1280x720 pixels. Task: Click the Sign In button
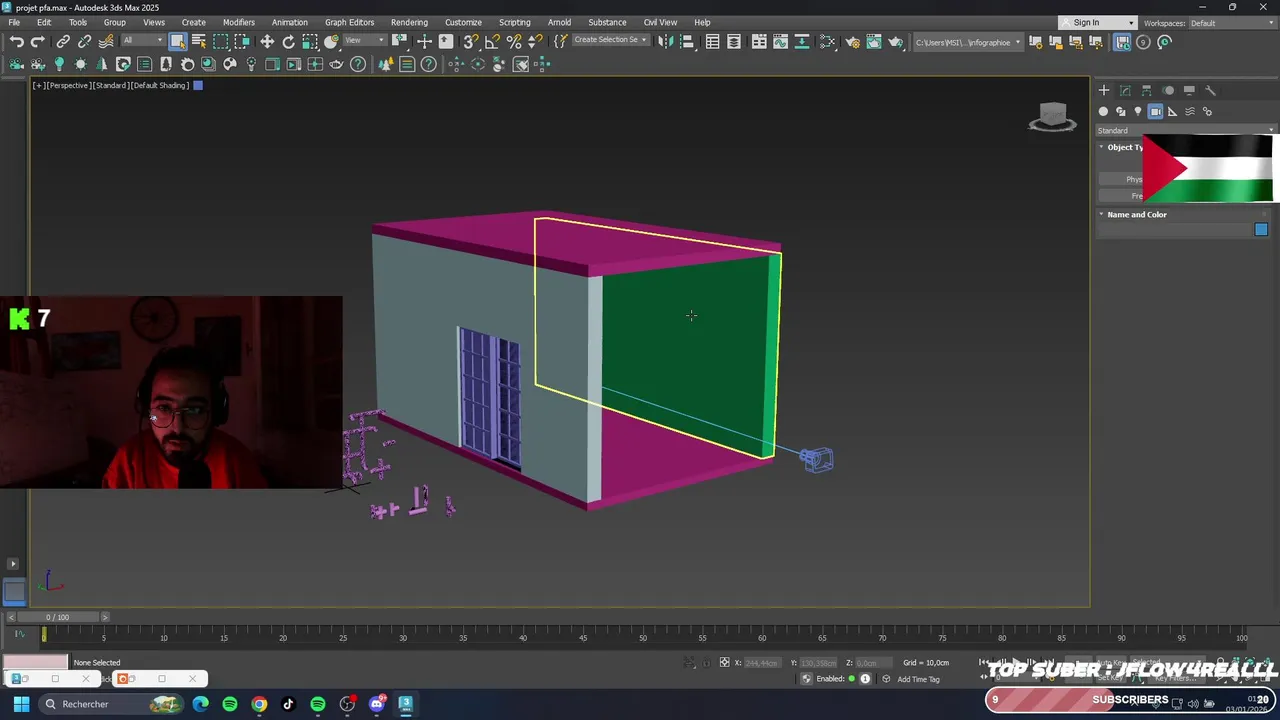coord(1087,22)
